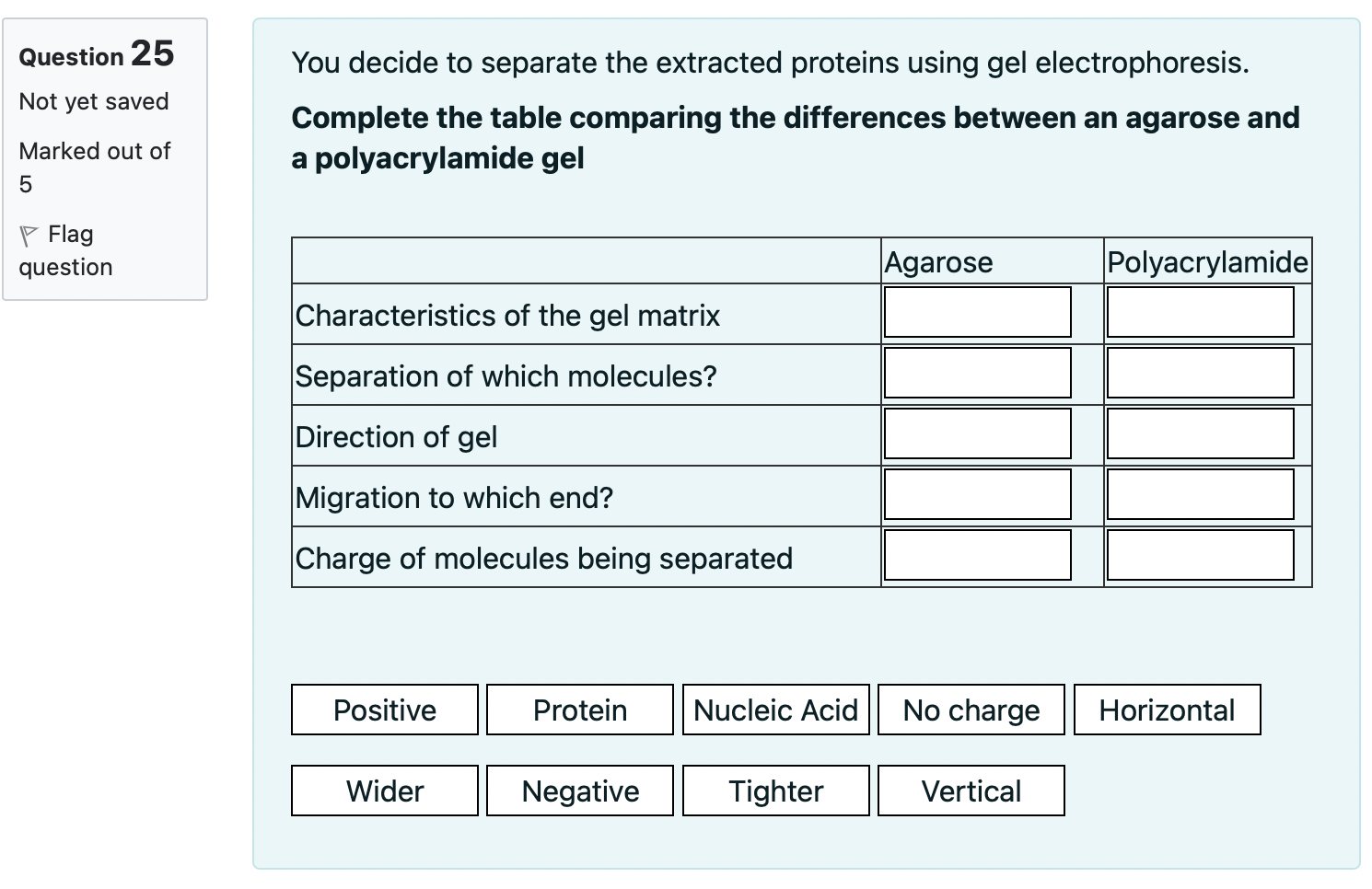The width and height of the screenshot is (1372, 889).
Task: Choose the Tighter answer tile
Action: pos(775,791)
